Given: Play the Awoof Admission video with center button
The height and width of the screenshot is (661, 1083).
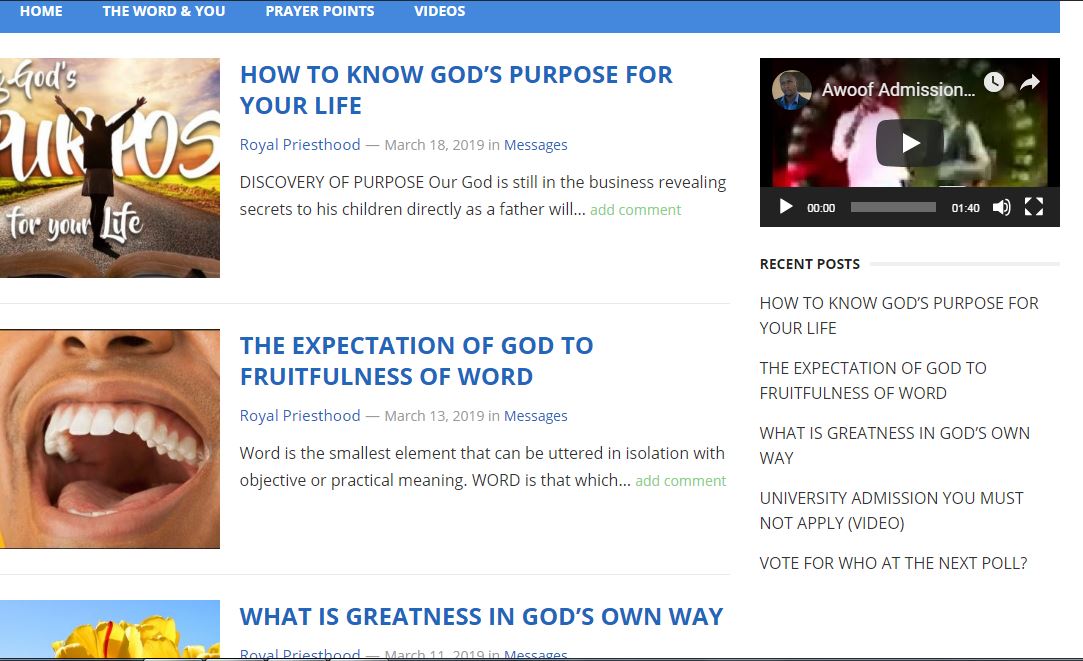Looking at the screenshot, I should 910,143.
